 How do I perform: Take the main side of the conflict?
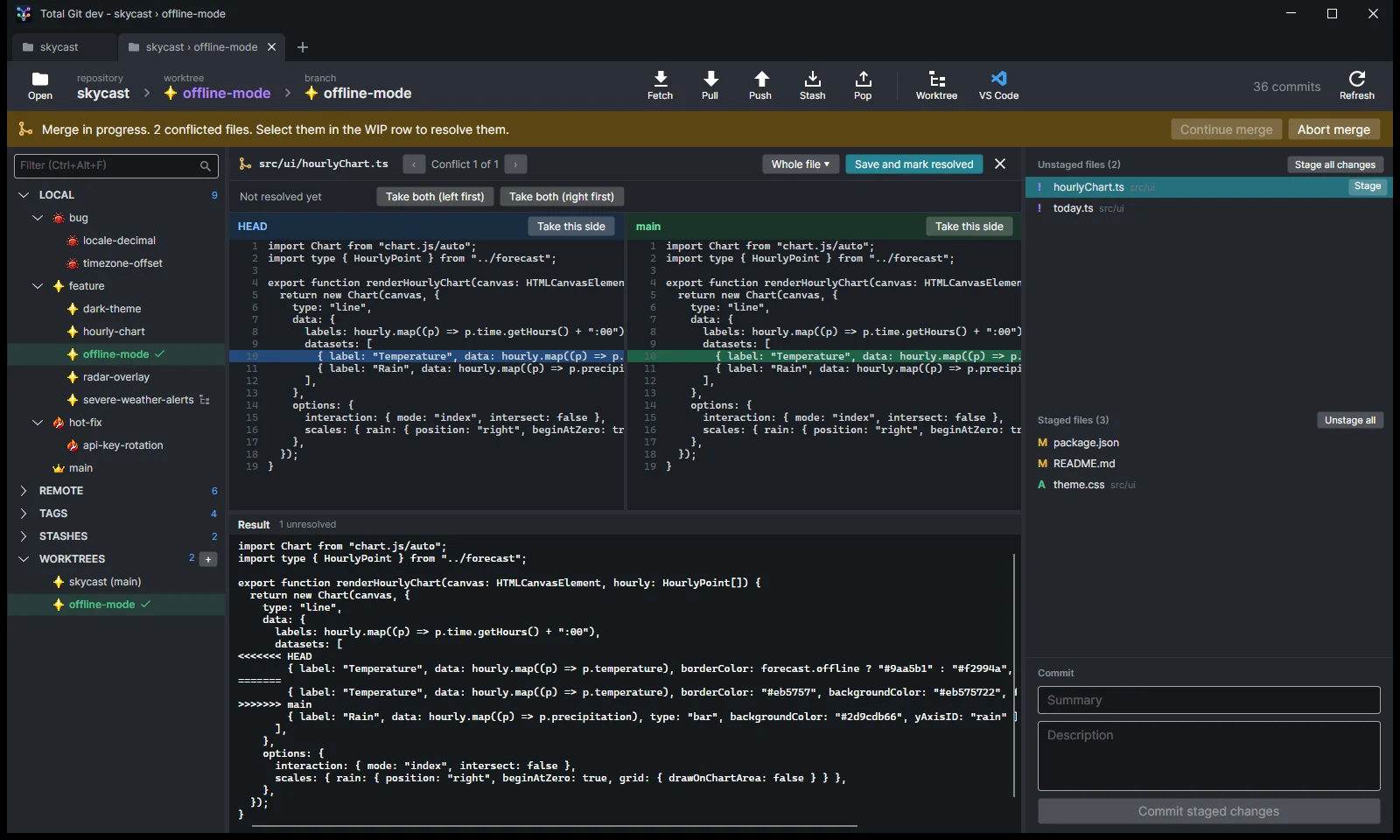(x=969, y=227)
